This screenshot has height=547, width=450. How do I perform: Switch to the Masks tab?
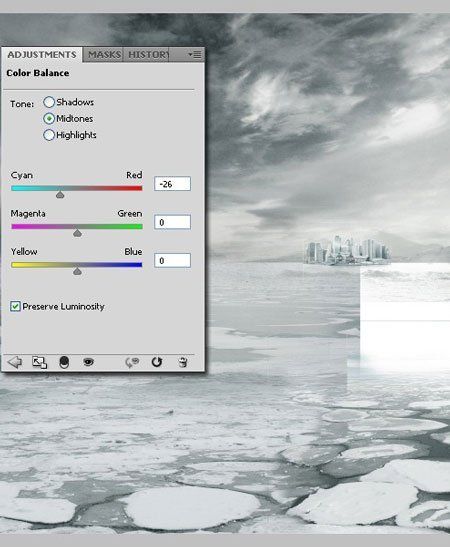104,55
